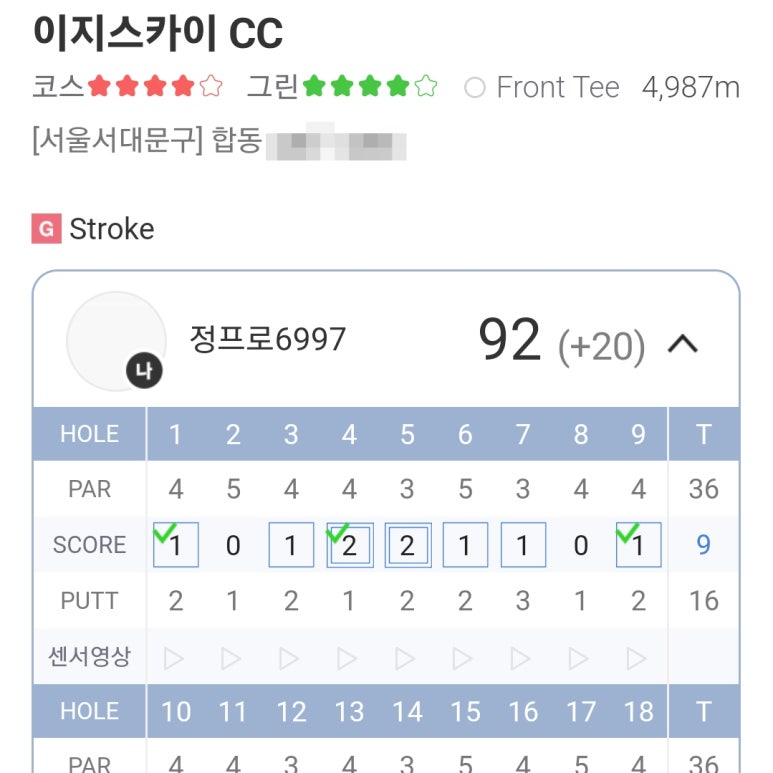Screen dimensions: 773x773
Task: Select the Front Tee radio button
Action: coord(475,88)
